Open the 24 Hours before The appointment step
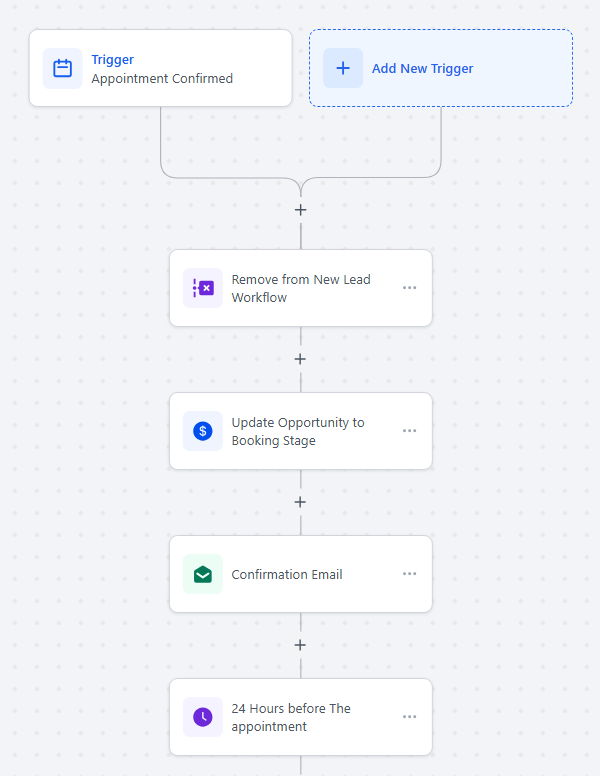Image resolution: width=600 pixels, height=776 pixels. point(300,717)
